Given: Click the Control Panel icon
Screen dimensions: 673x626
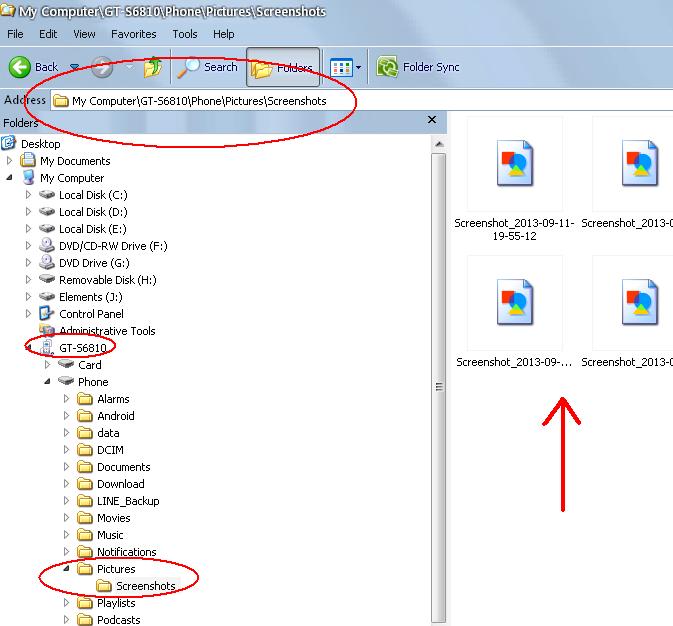Looking at the screenshot, I should pos(46,313).
